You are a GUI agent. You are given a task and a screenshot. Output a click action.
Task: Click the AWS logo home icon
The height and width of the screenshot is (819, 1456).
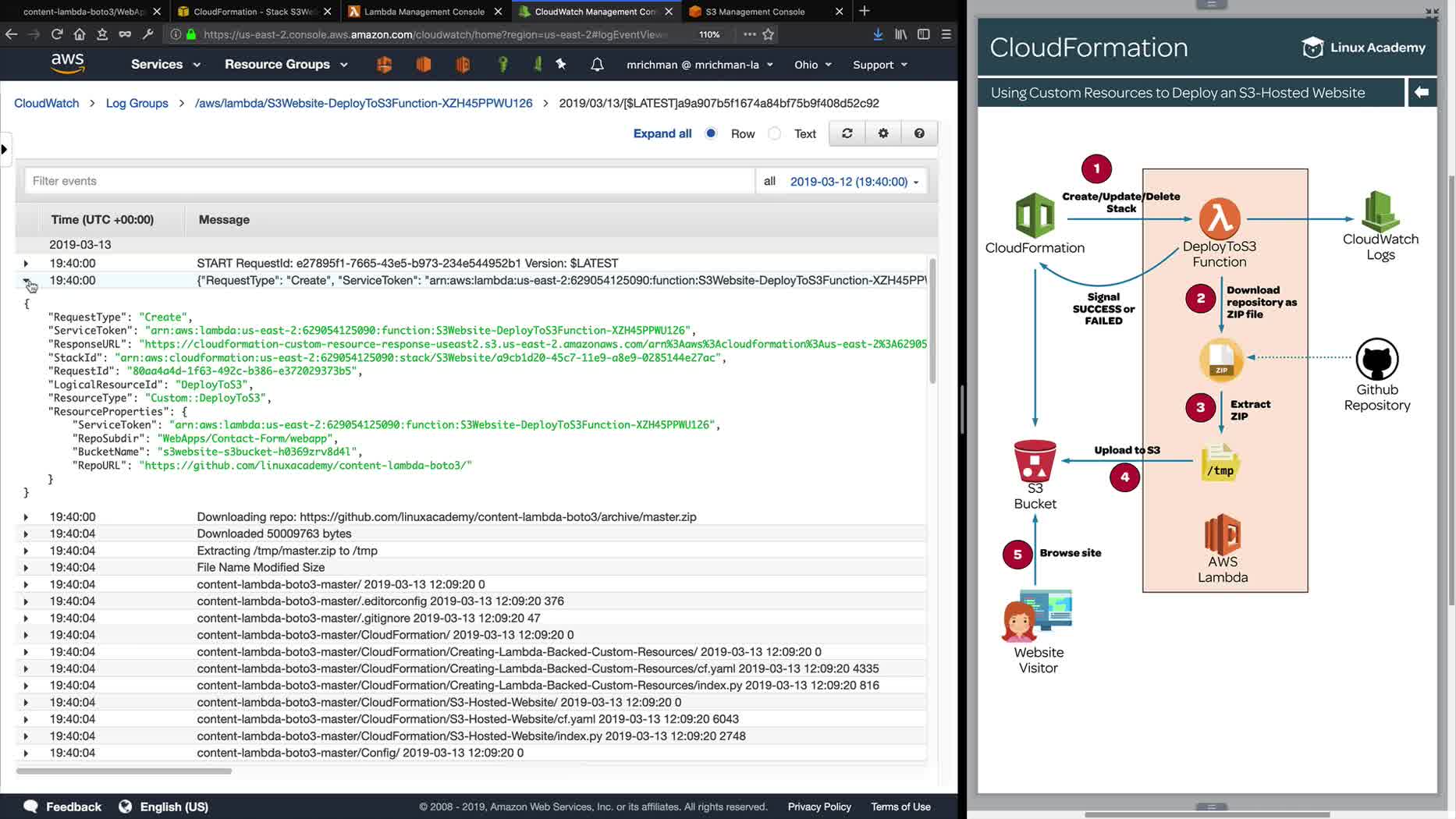coord(68,63)
